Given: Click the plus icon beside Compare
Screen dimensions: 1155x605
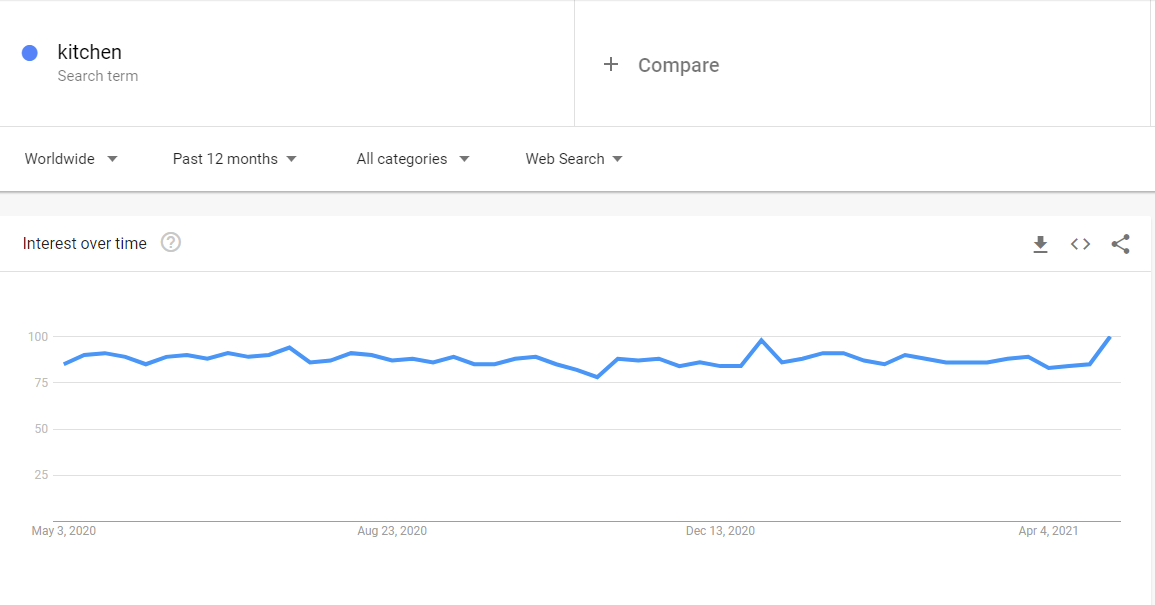Looking at the screenshot, I should click(x=611, y=65).
